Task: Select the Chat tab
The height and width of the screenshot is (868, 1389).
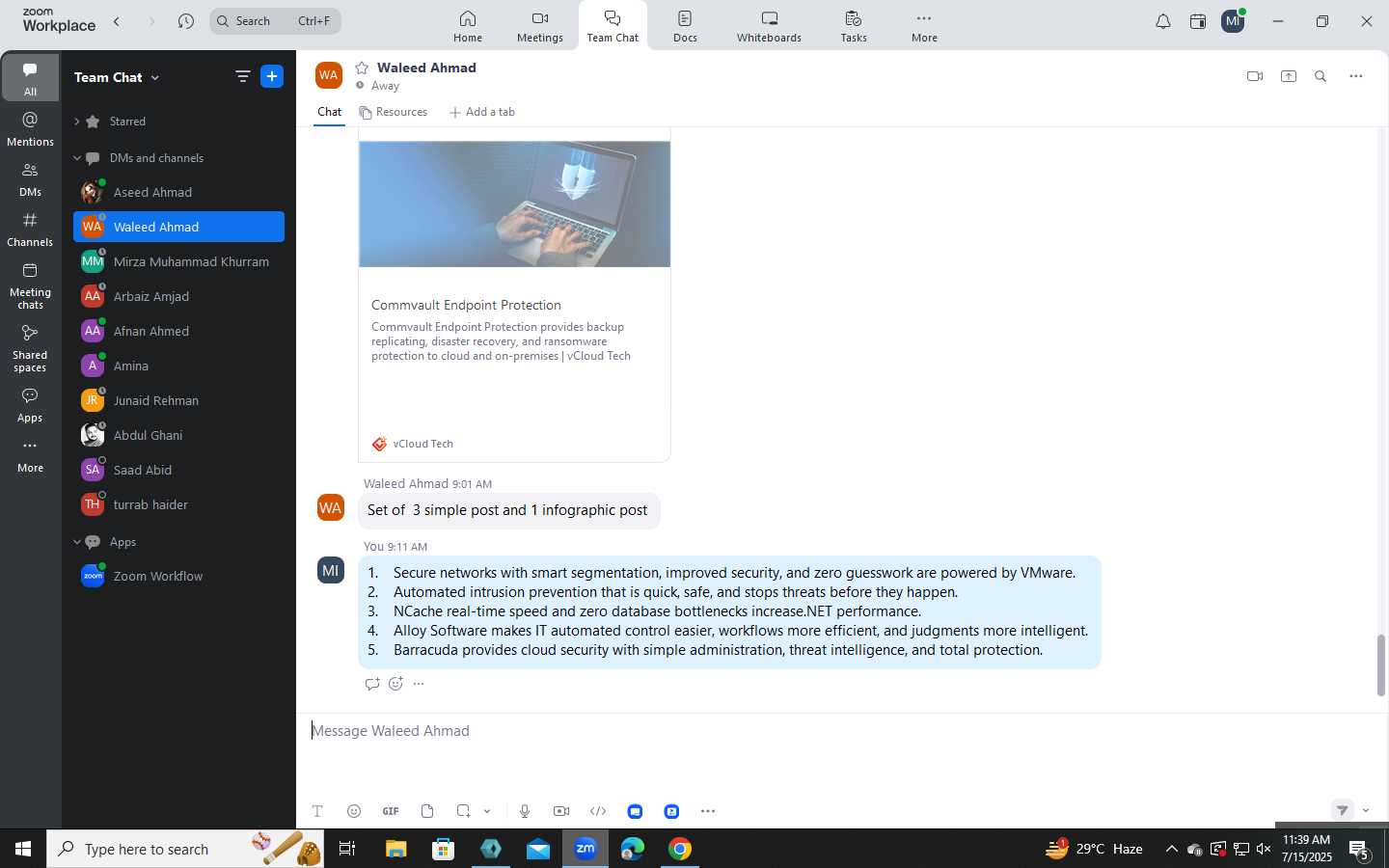Action: [x=329, y=112]
